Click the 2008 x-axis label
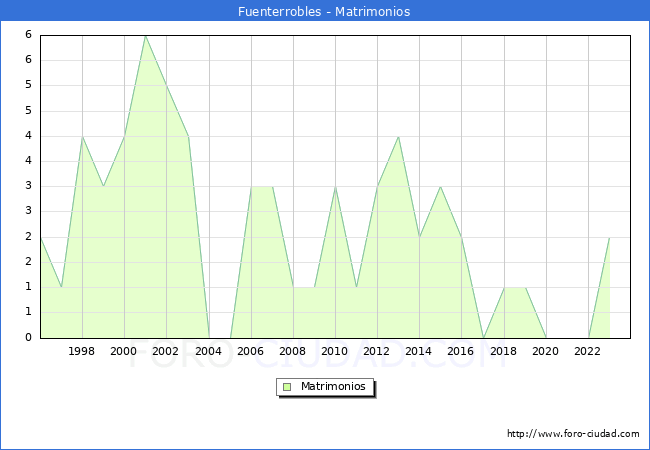Viewport: 650px width, 450px height. [293, 351]
